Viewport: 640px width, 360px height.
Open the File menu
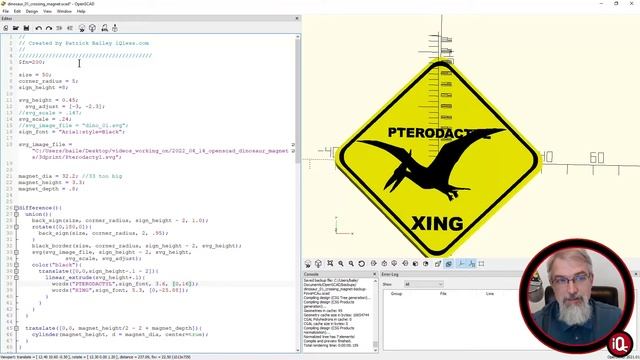coord(6,11)
